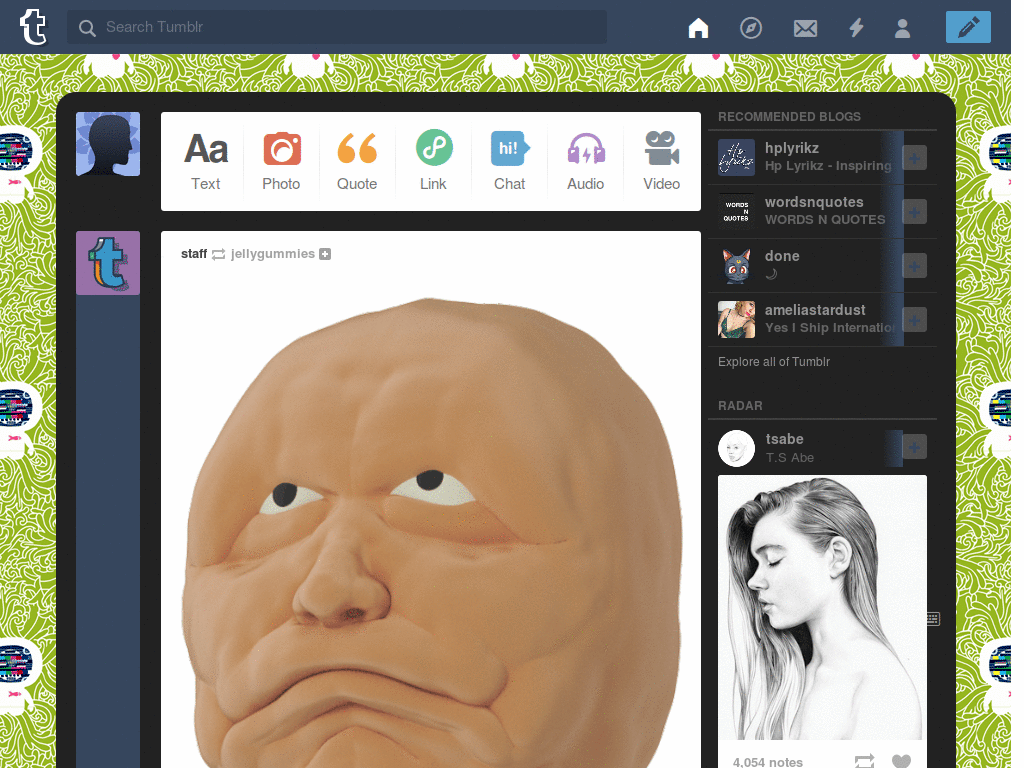Follow done blog with the plus button
1024x768 pixels.
(x=914, y=266)
